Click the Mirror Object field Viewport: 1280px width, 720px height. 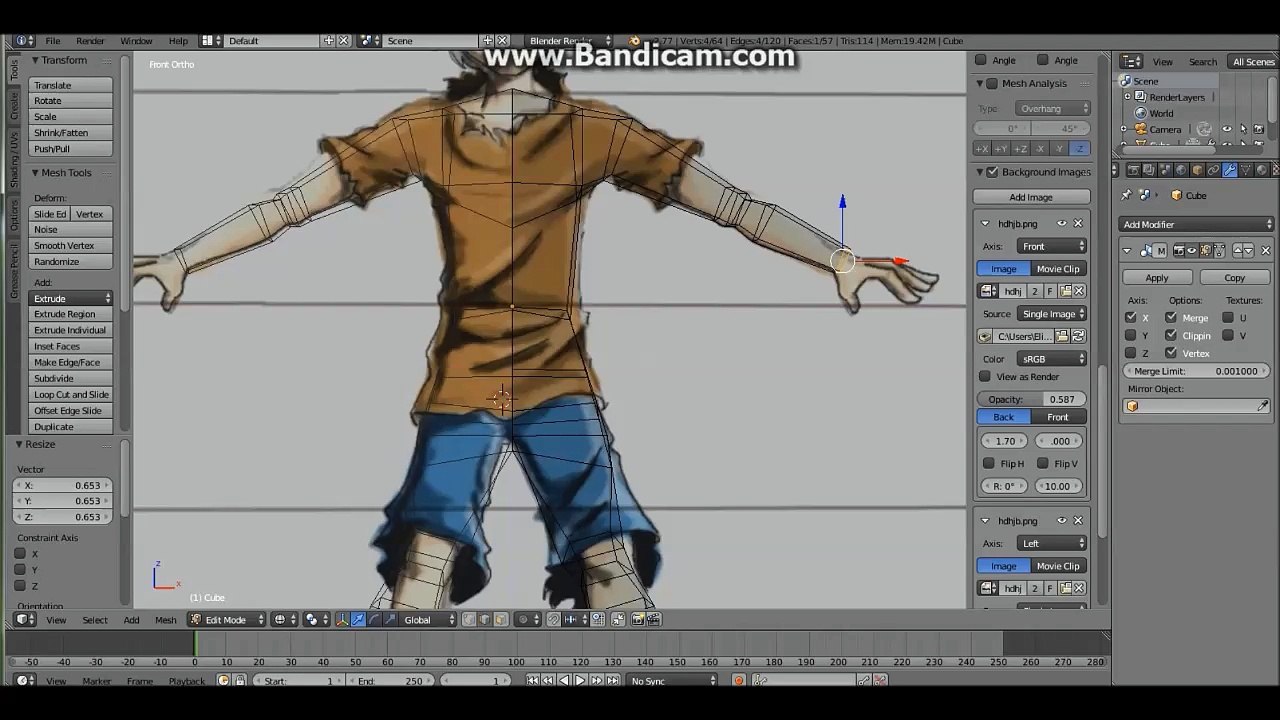pos(1197,406)
